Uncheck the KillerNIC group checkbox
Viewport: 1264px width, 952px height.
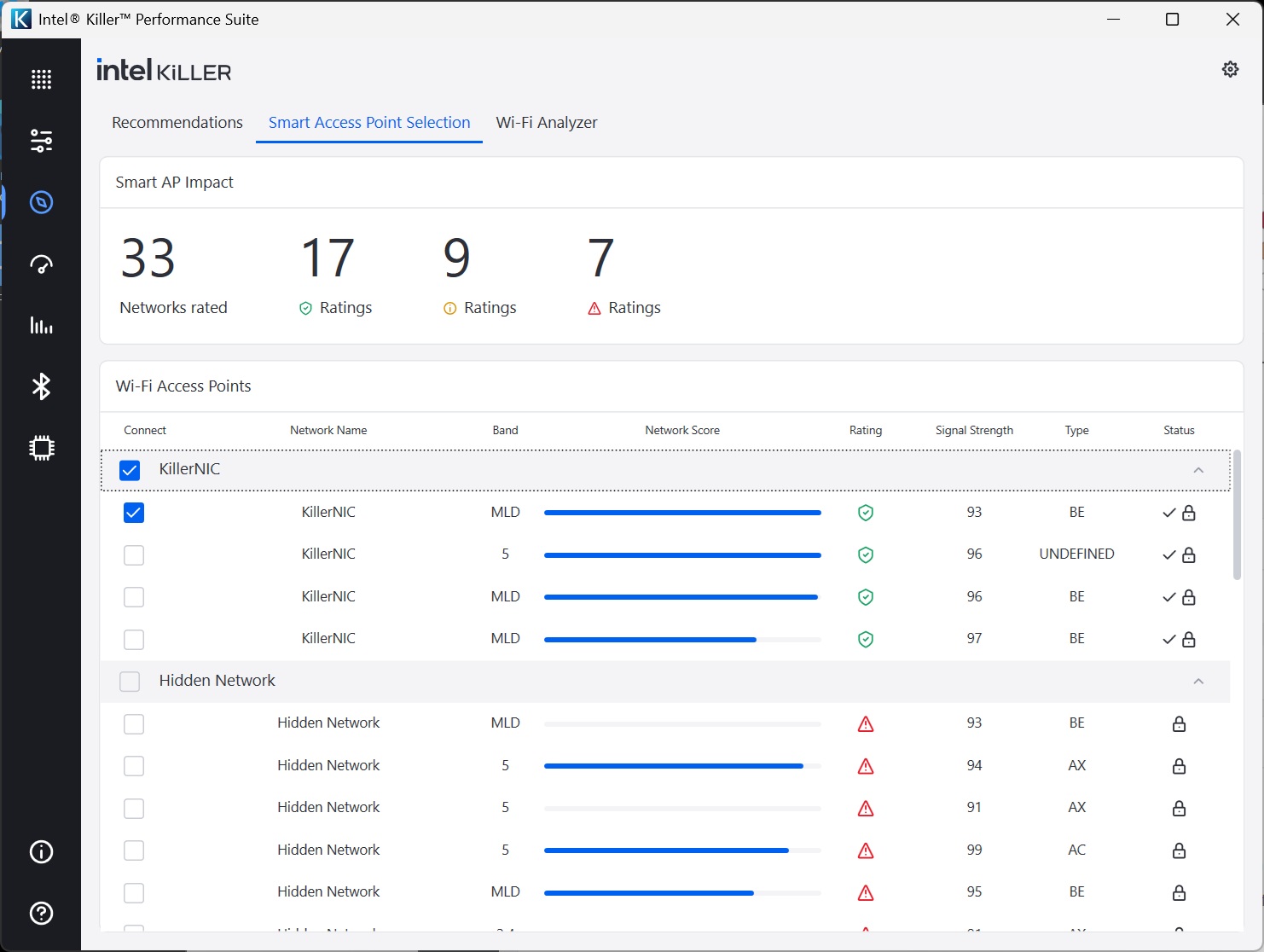pos(130,470)
